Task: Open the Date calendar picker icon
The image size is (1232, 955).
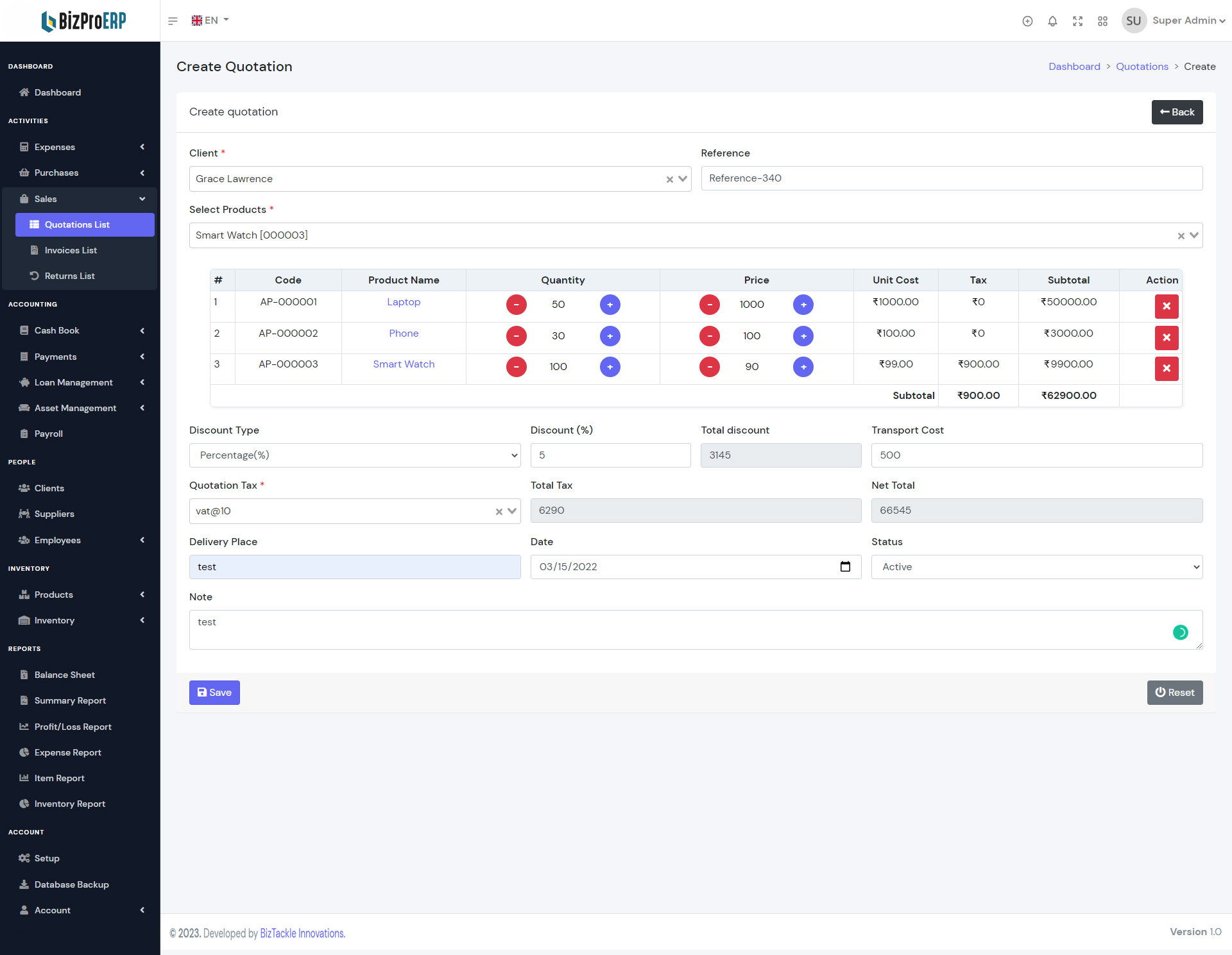Action: point(845,567)
